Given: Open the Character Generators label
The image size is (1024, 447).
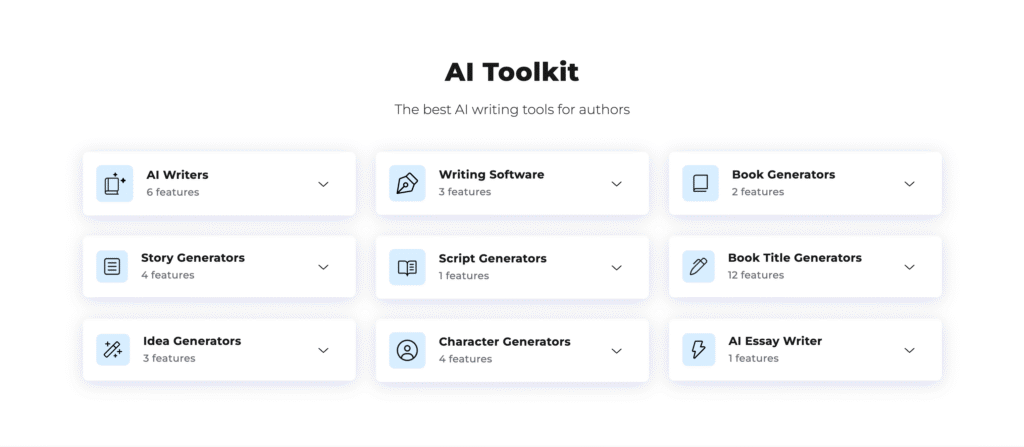Looking at the screenshot, I should pos(505,342).
